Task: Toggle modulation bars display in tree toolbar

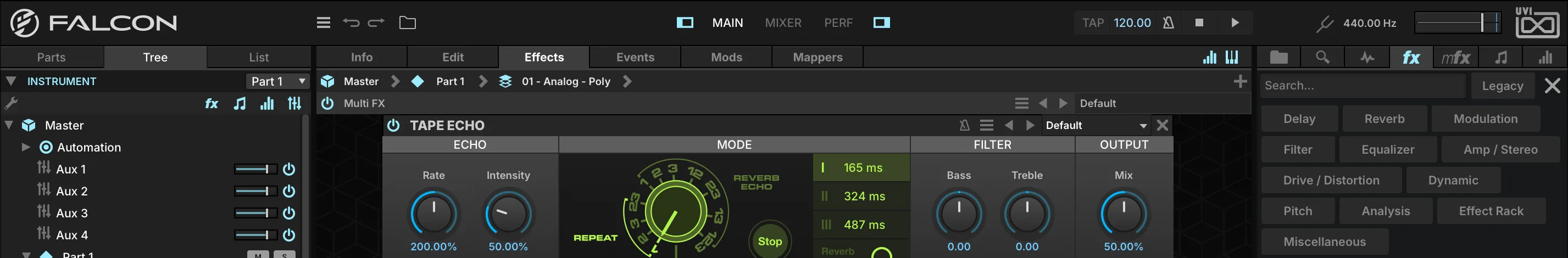Action: [266, 103]
